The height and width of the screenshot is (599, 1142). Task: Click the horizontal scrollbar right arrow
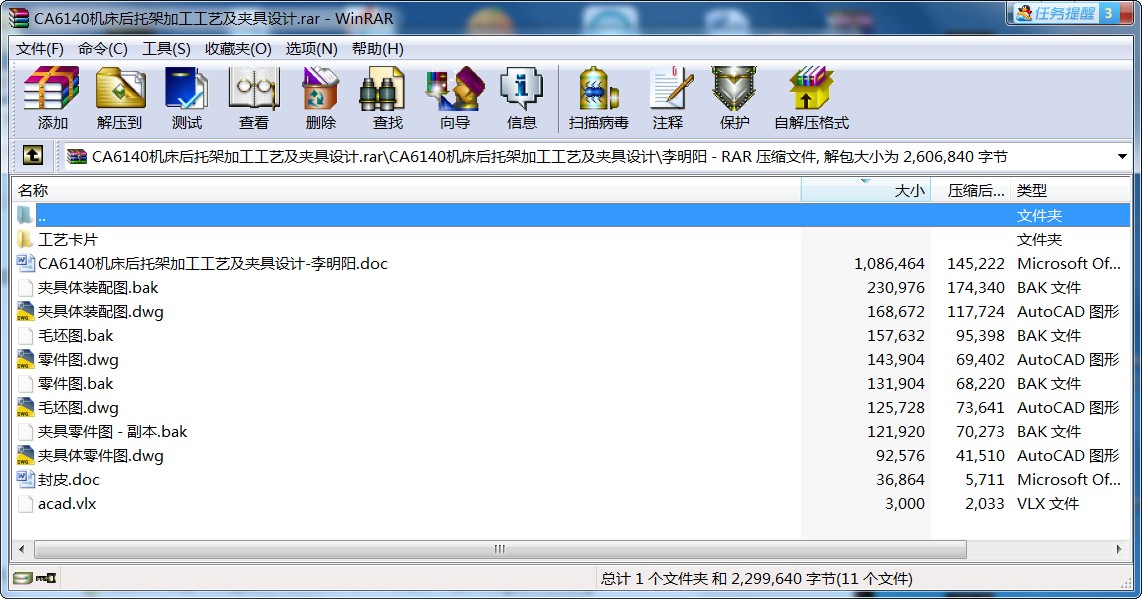(1119, 549)
